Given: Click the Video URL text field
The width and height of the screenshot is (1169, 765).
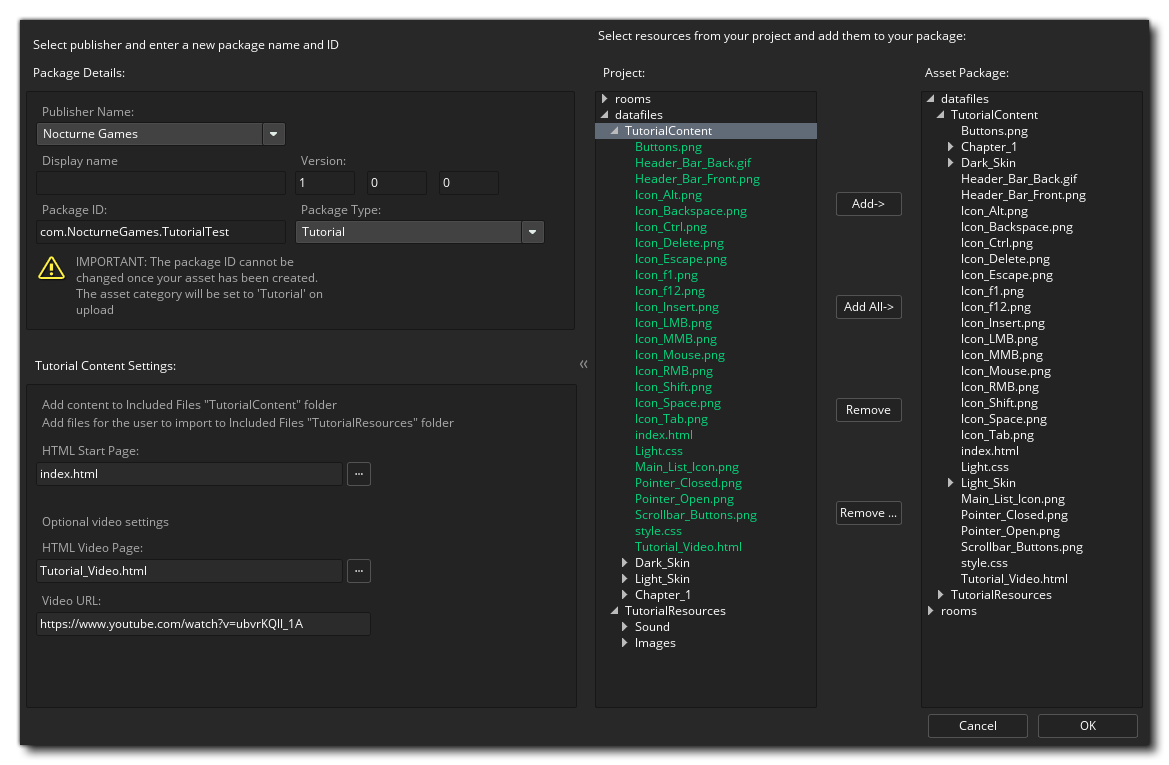Looking at the screenshot, I should [x=203, y=624].
